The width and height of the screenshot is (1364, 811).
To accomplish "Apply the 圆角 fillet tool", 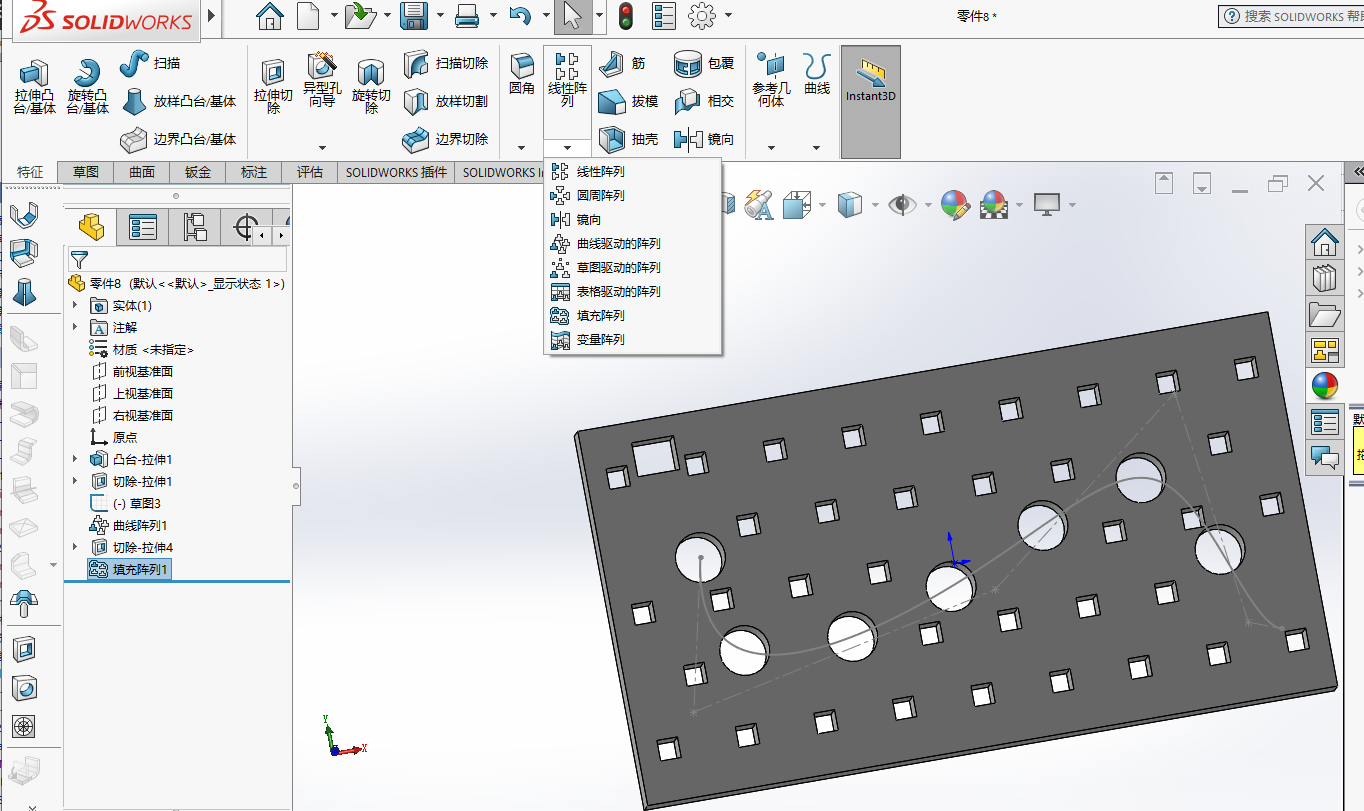I will coord(522,74).
